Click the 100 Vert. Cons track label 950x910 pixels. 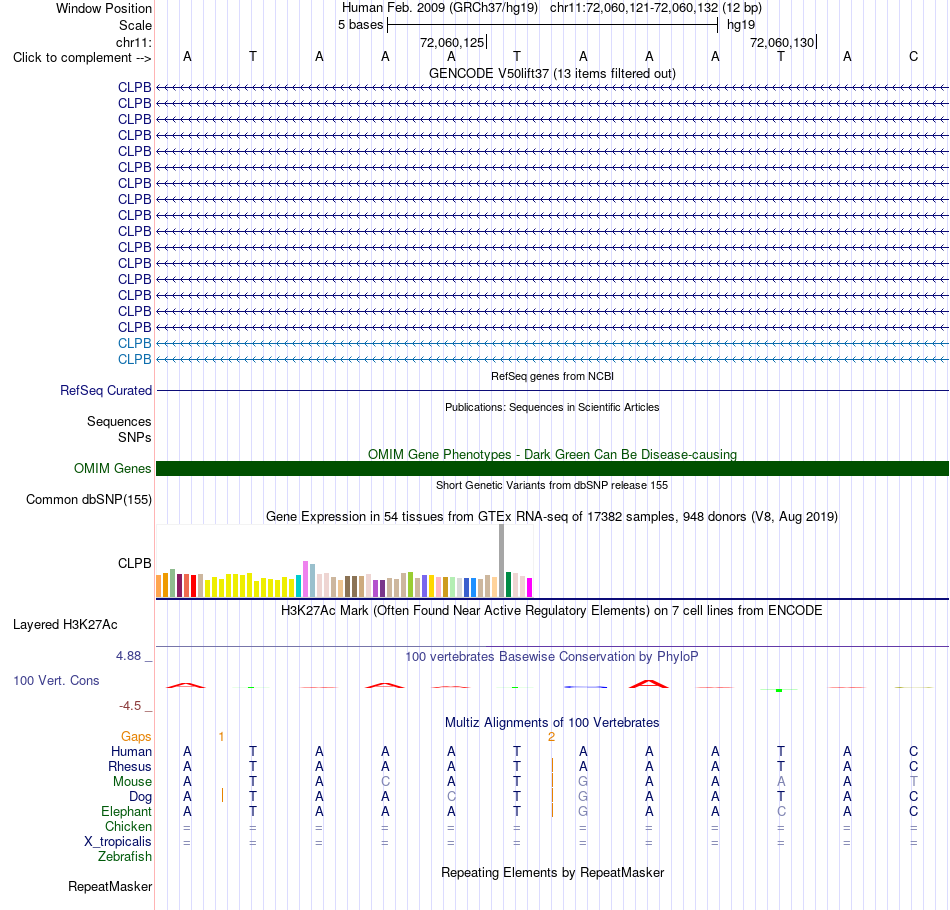point(56,680)
